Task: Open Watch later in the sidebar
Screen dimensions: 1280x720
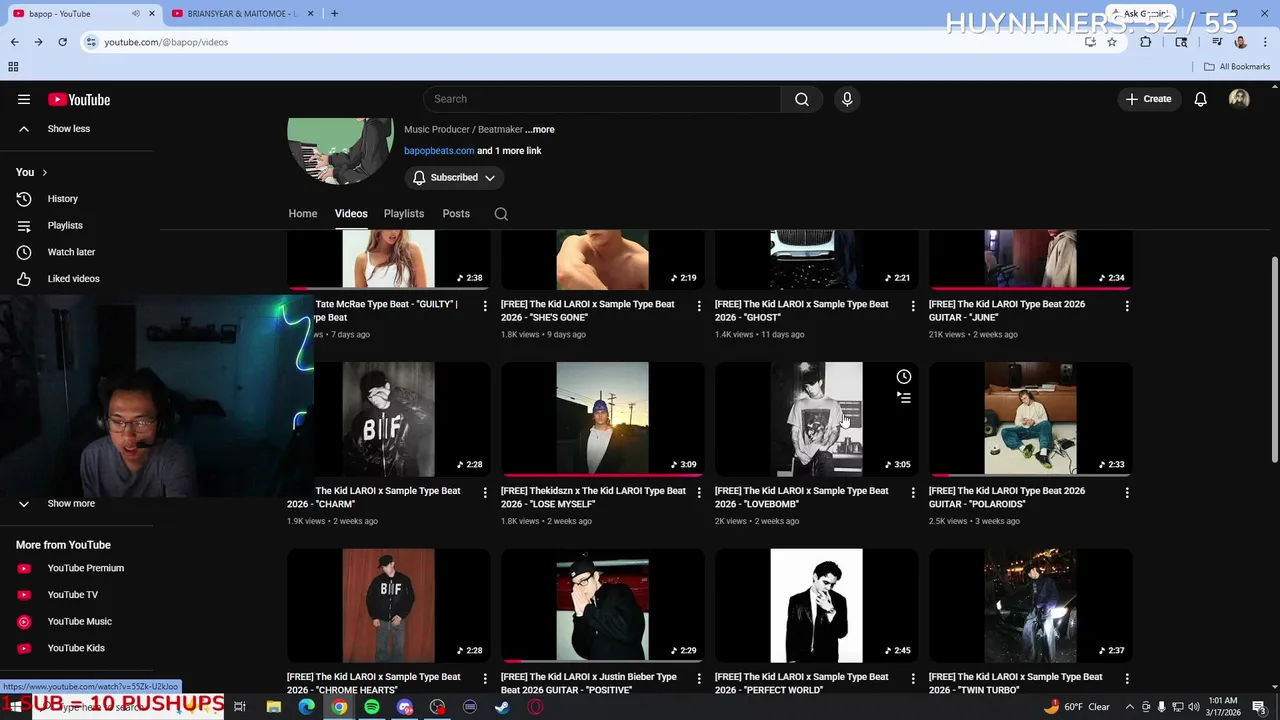Action: (x=71, y=252)
